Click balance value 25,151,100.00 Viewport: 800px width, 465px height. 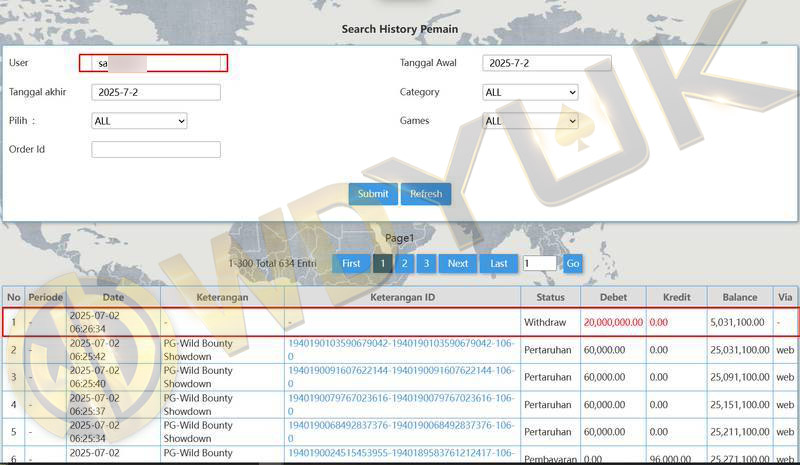pyautogui.click(x=740, y=405)
